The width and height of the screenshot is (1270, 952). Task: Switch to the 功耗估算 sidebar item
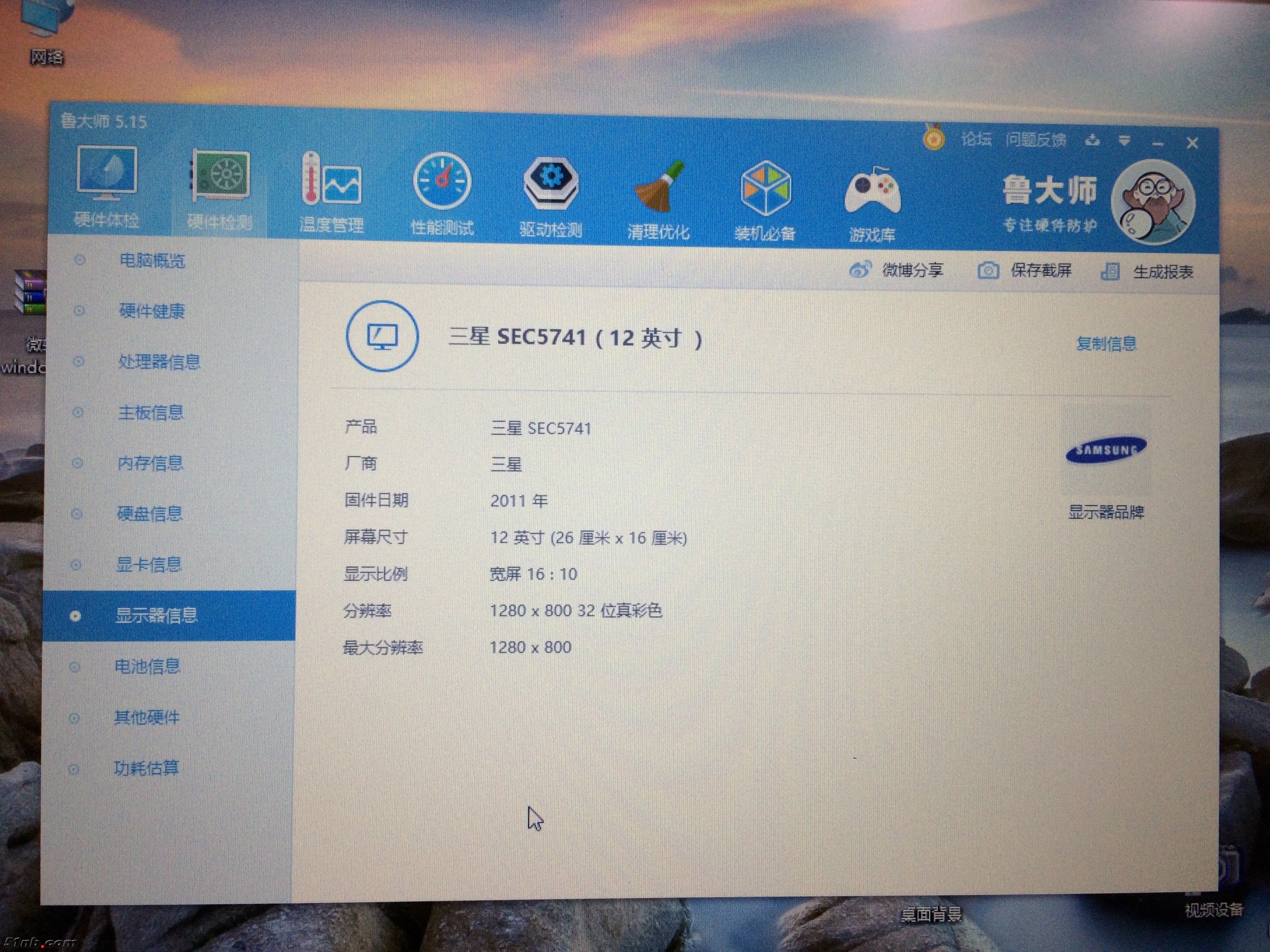point(146,768)
